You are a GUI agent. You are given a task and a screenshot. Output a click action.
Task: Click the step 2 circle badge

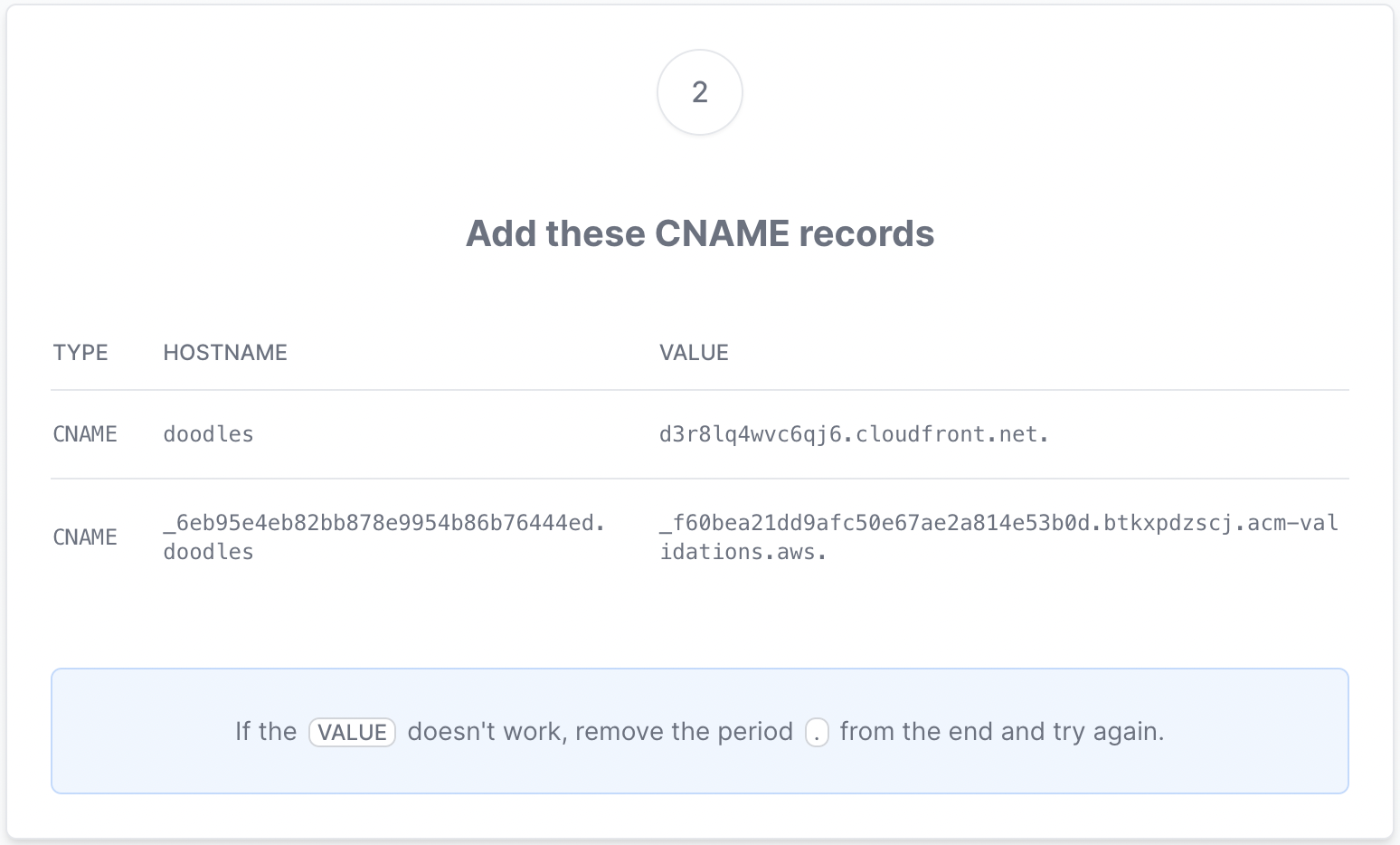click(699, 92)
